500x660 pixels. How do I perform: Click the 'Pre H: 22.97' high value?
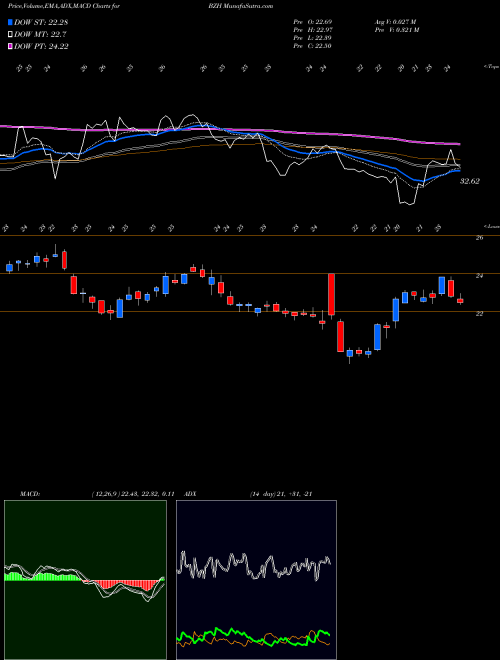coord(313,30)
